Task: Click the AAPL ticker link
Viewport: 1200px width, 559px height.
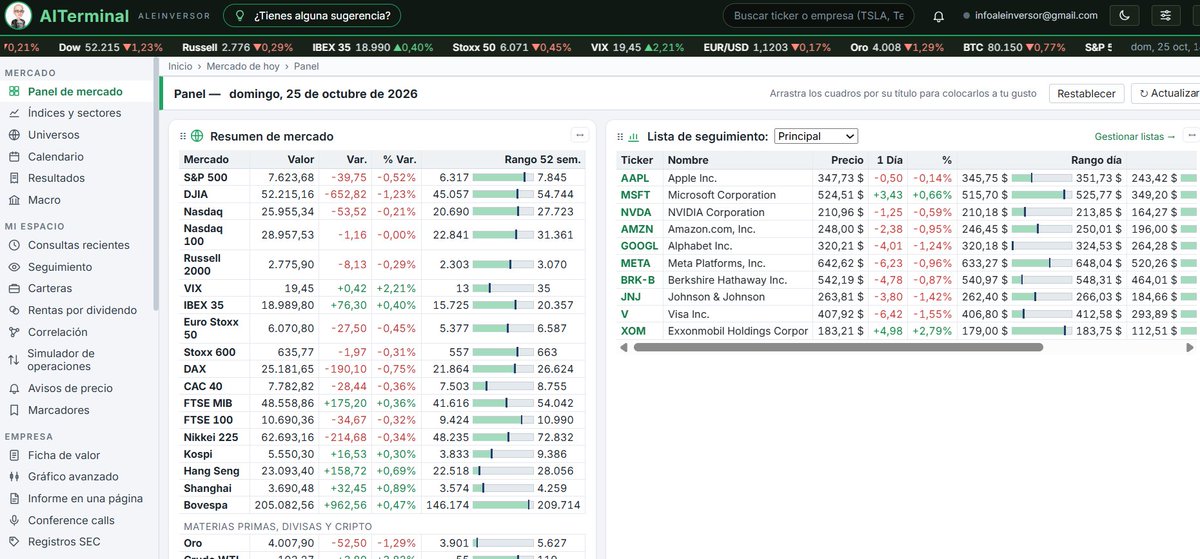Action: click(x=635, y=178)
